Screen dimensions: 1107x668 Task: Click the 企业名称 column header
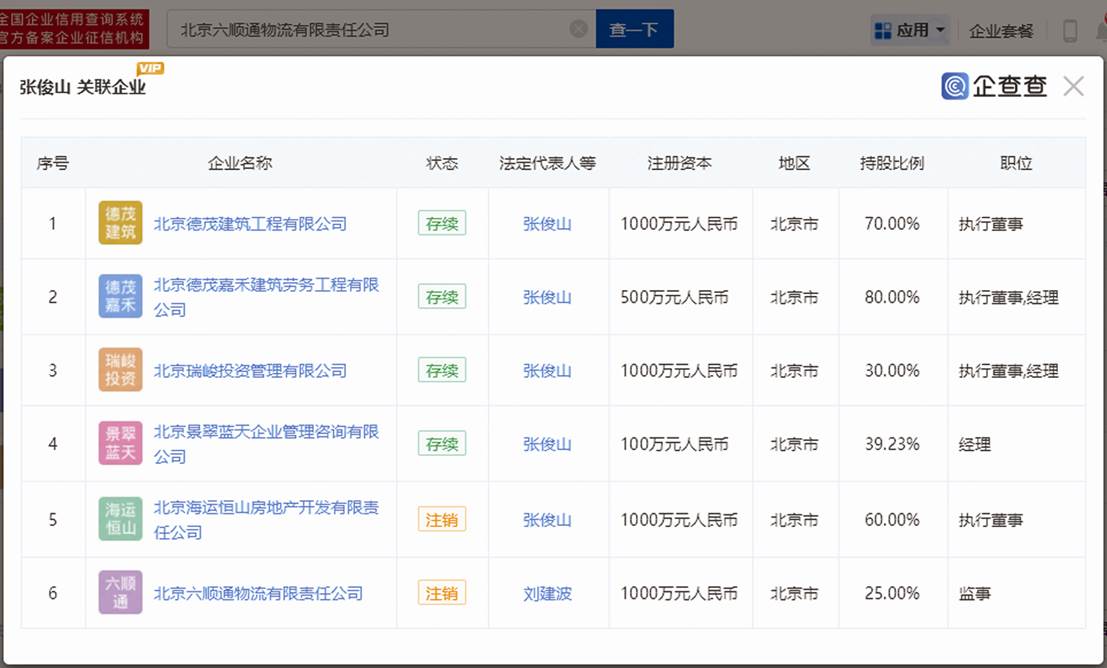click(239, 163)
